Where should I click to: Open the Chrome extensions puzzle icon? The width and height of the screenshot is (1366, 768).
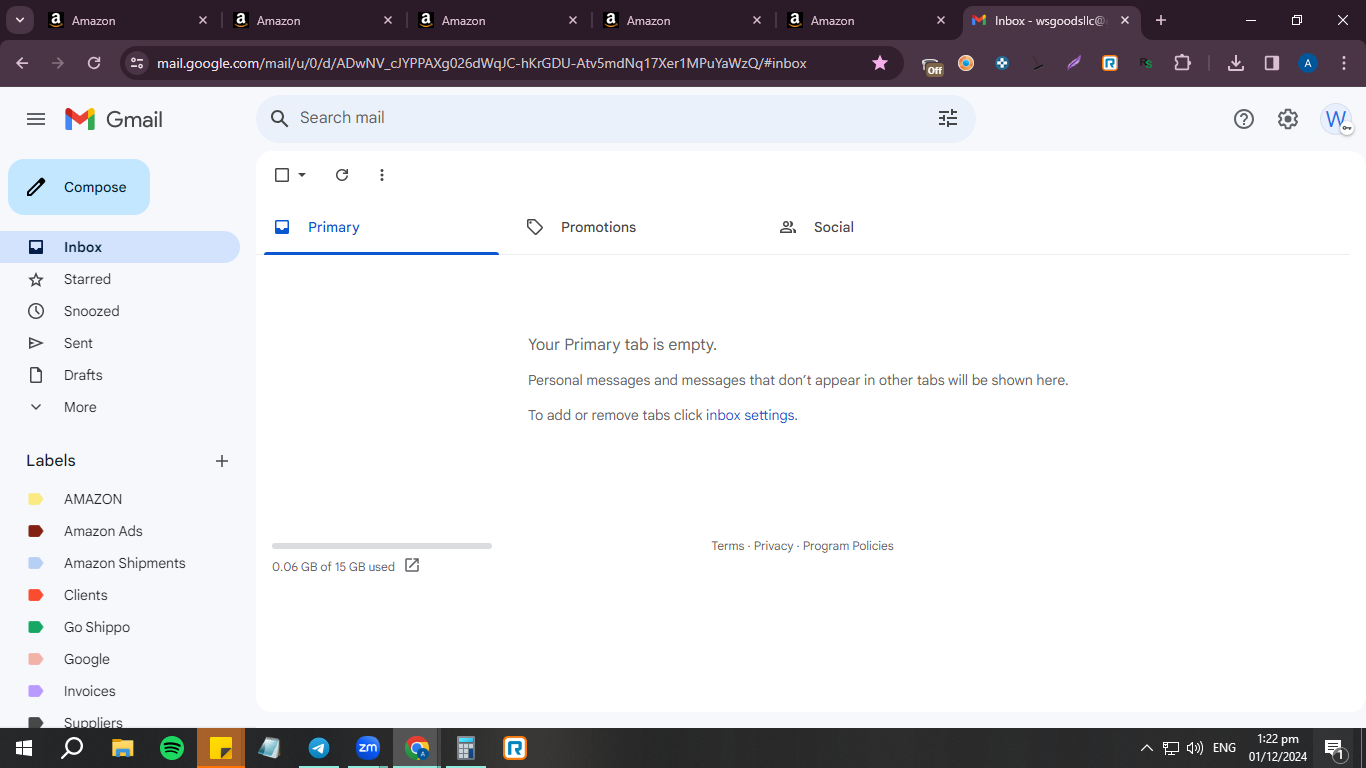(x=1182, y=63)
